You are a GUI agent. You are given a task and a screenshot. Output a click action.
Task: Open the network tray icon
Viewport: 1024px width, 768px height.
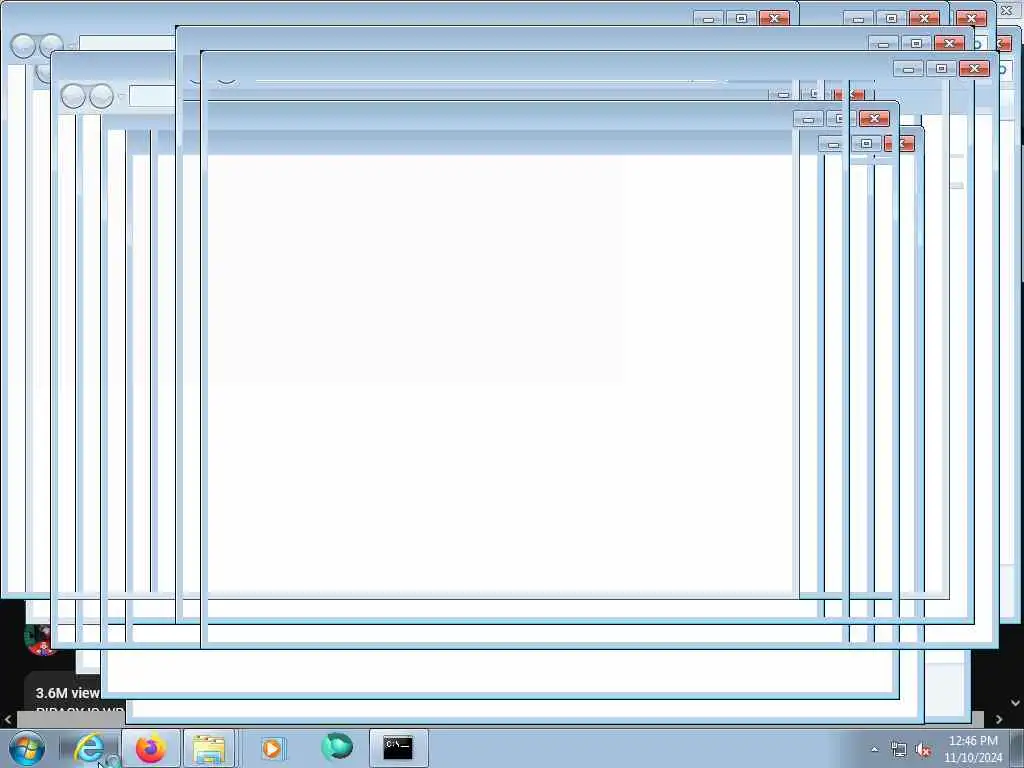[x=899, y=750]
